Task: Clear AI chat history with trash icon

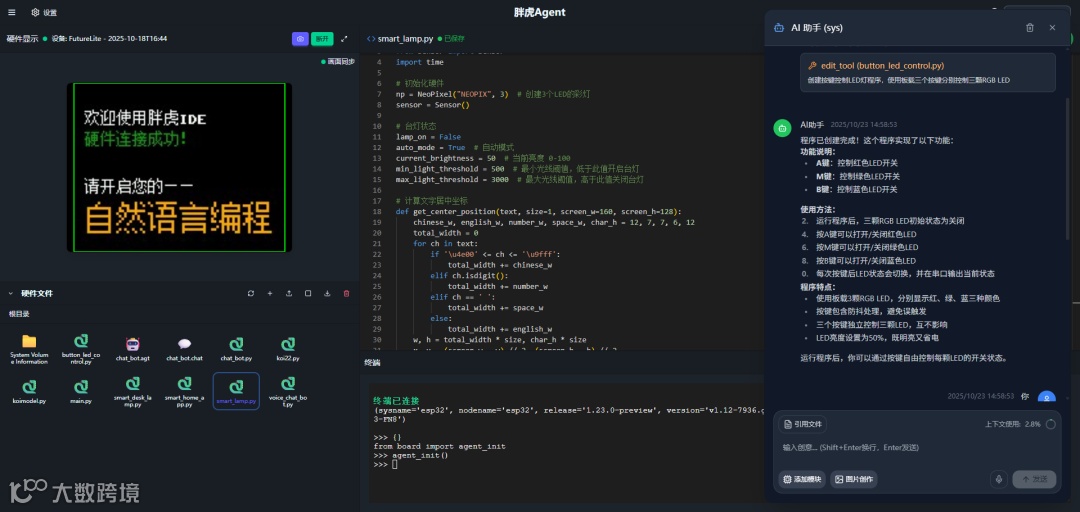Action: point(1030,28)
